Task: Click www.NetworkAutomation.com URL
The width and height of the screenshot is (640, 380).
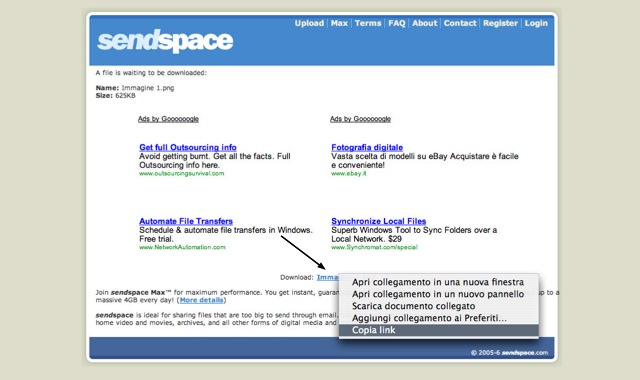Action: (182, 247)
